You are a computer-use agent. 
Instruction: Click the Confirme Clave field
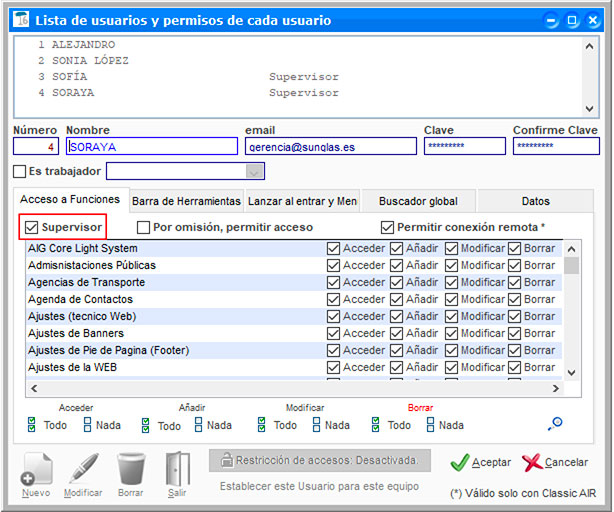click(x=556, y=146)
